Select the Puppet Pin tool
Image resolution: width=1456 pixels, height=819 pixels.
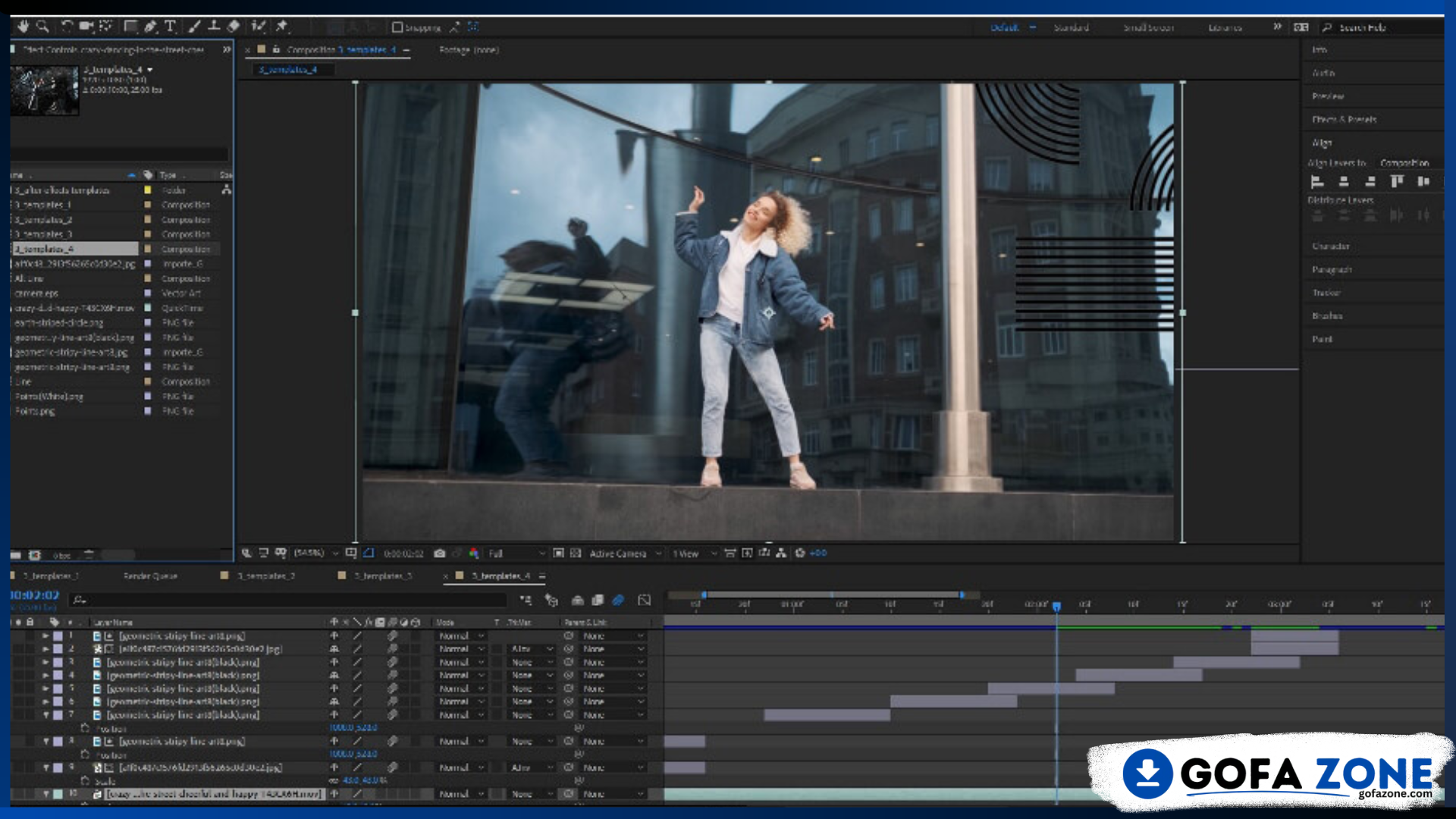pos(282,27)
